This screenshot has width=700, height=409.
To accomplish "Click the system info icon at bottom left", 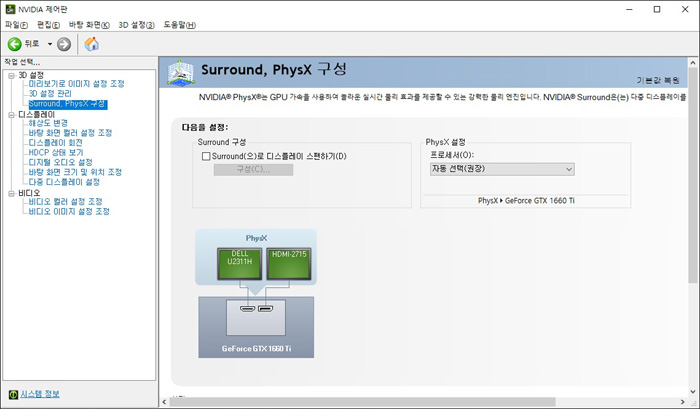I will pos(13,394).
